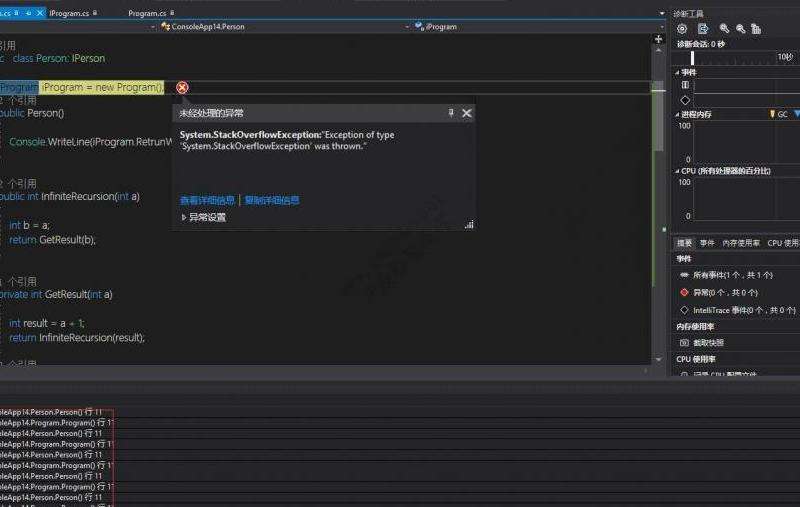The height and width of the screenshot is (507, 800).
Task: Collapse the CPU percentage graph section
Action: pyautogui.click(x=679, y=171)
